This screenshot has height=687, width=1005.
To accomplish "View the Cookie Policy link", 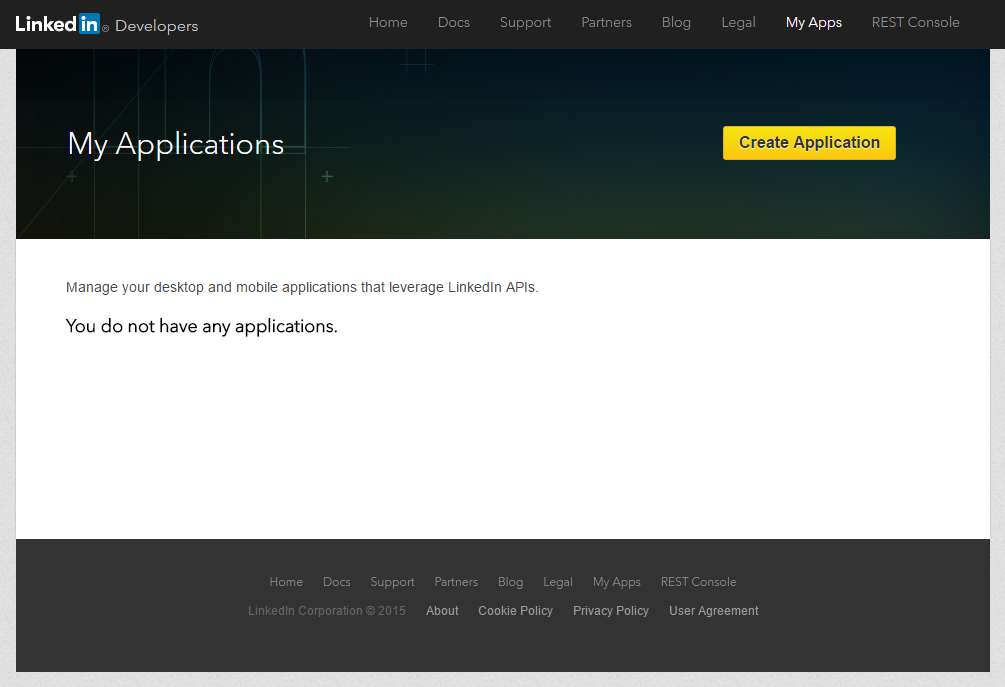I will coord(515,611).
